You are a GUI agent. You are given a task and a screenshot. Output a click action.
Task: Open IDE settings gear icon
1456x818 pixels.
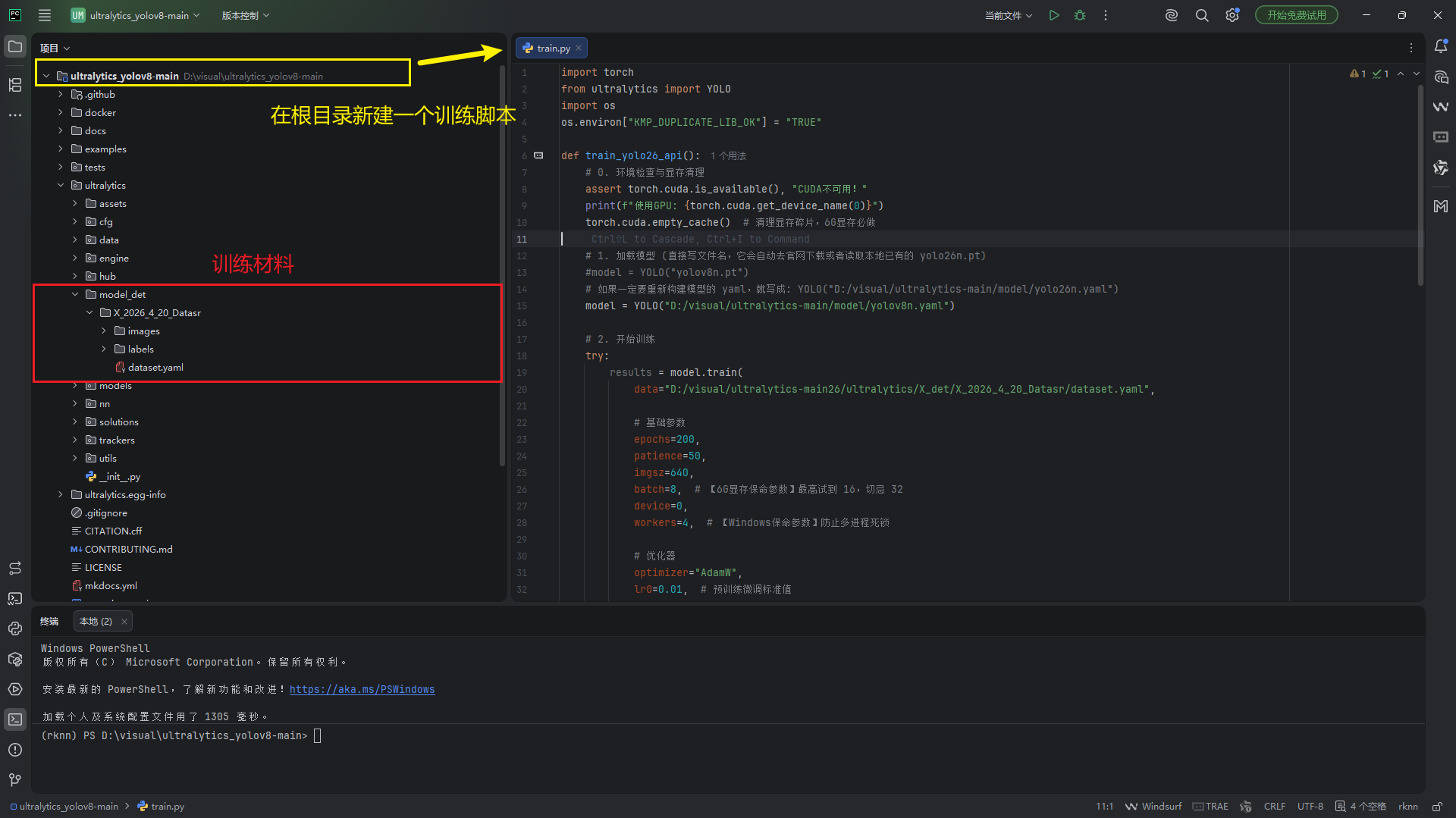1232,15
